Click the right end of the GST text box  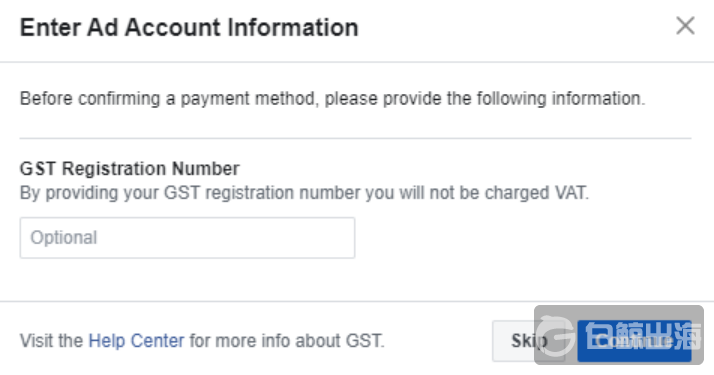[344, 238]
